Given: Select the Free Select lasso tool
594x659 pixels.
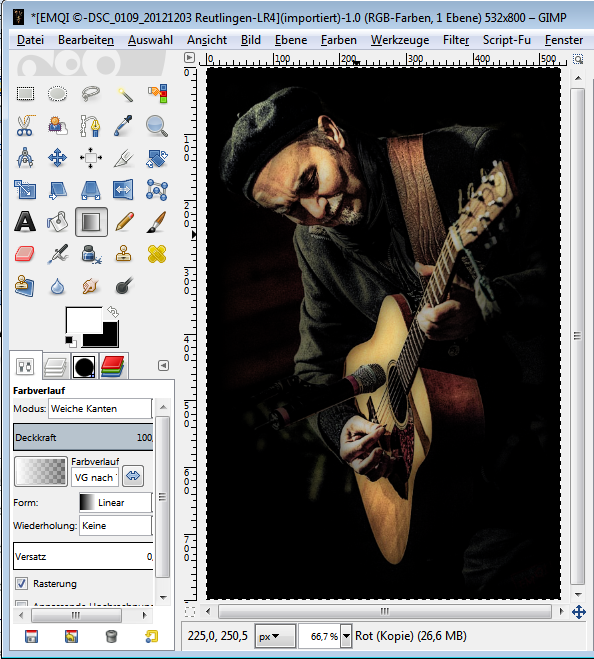Looking at the screenshot, I should click(91, 93).
